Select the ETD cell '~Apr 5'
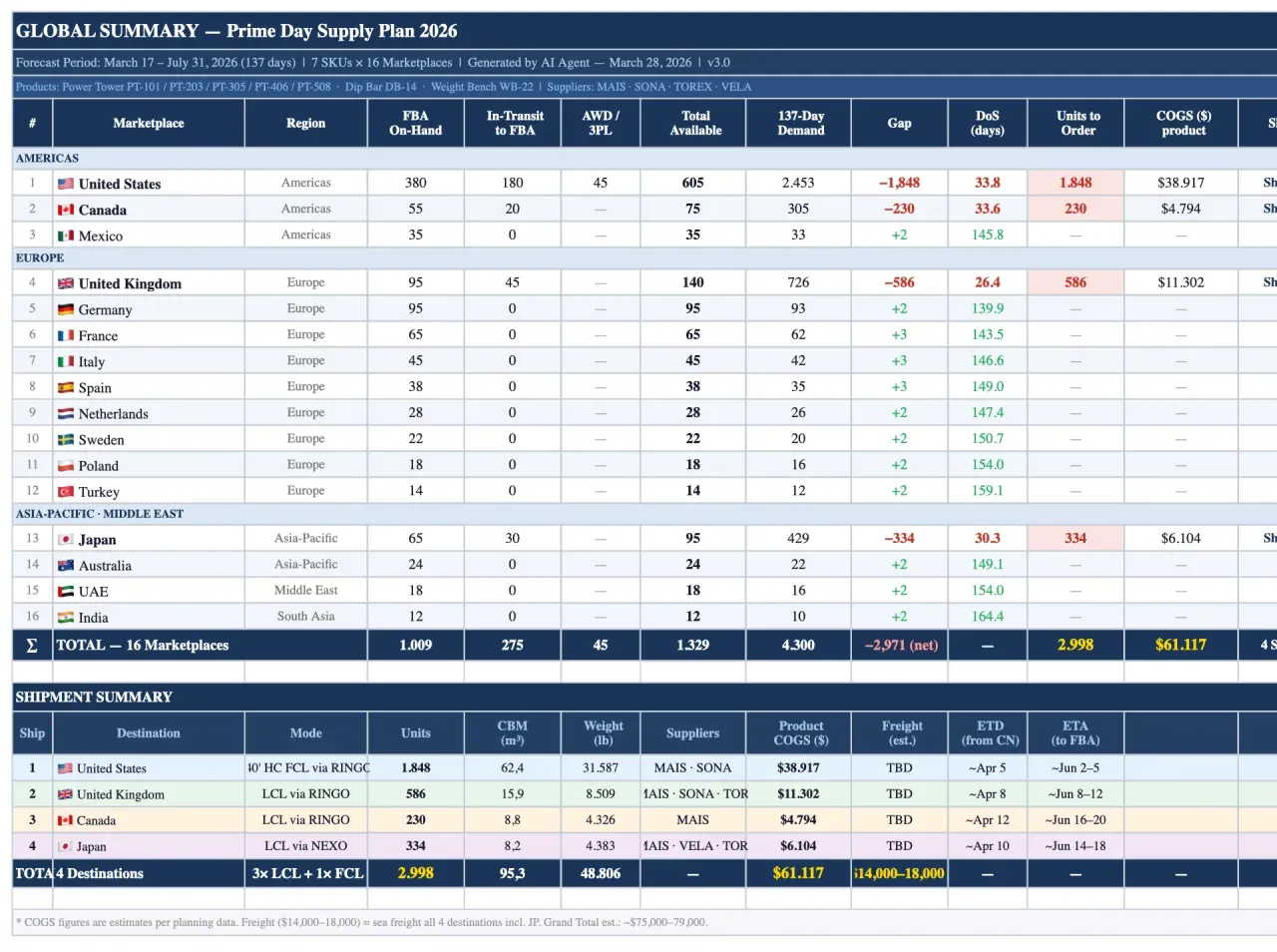 point(988,767)
